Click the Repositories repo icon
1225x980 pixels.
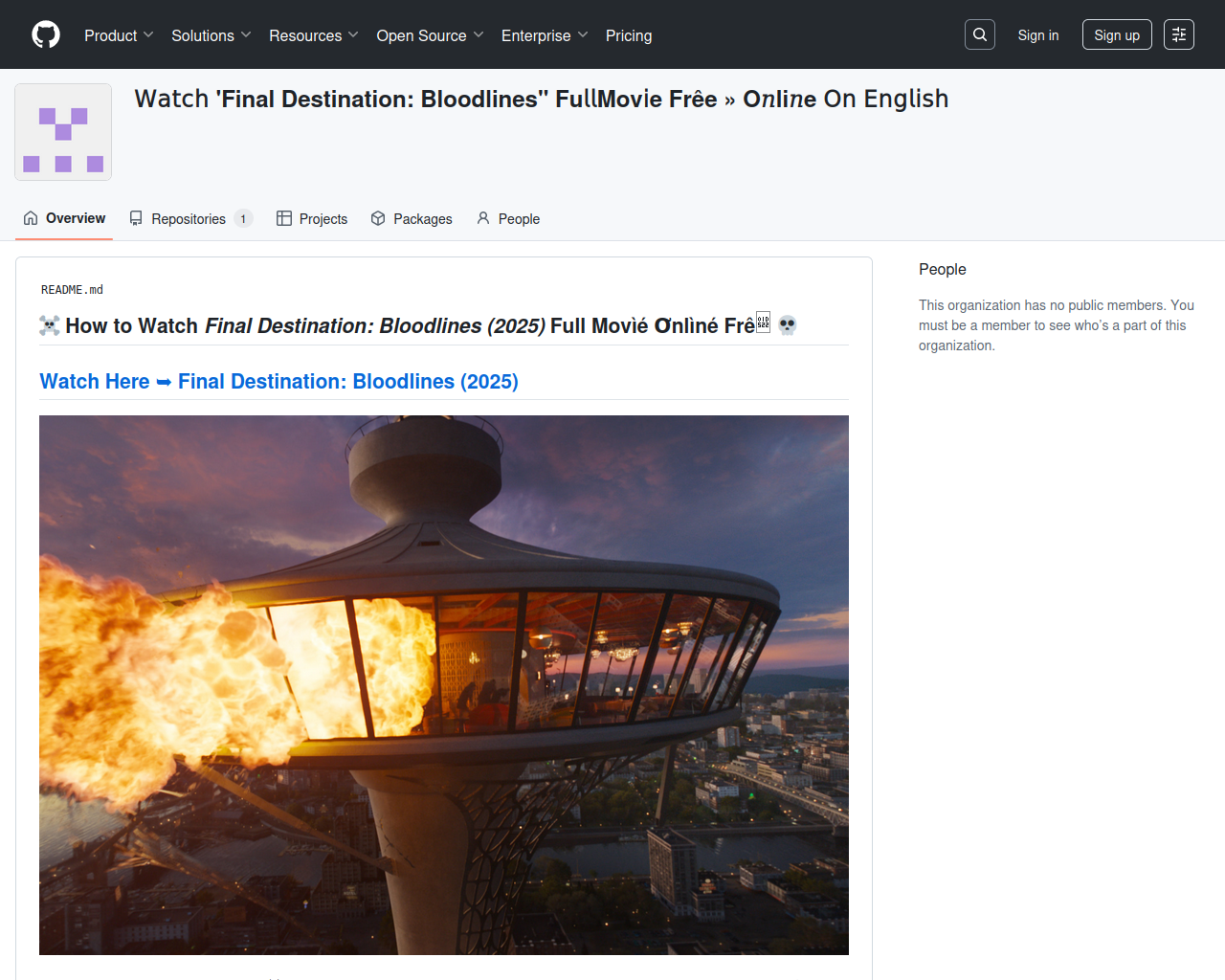(x=136, y=218)
